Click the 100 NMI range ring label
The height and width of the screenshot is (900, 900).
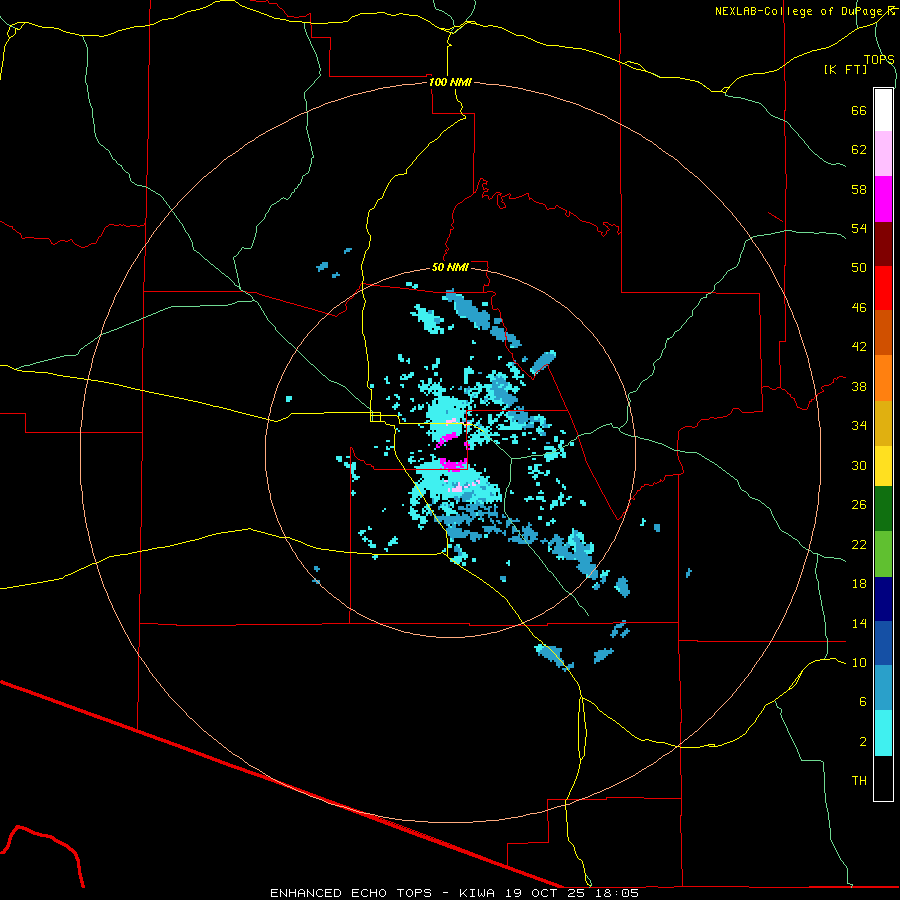point(450,82)
